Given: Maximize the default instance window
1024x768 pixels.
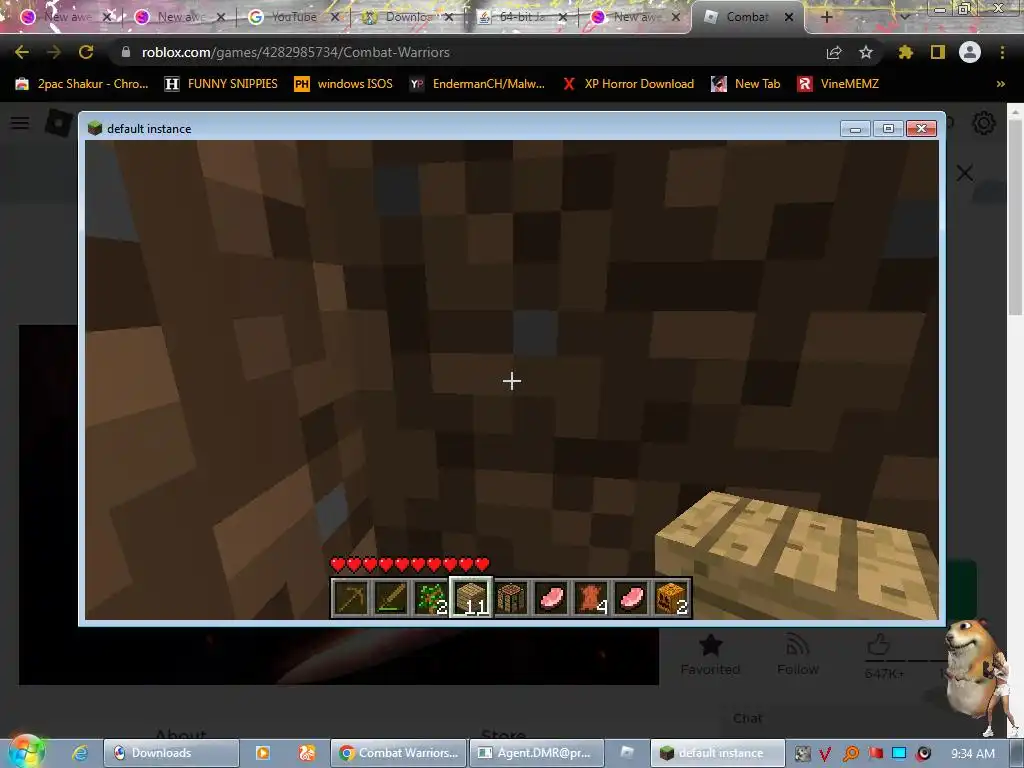Looking at the screenshot, I should pyautogui.click(x=888, y=129).
